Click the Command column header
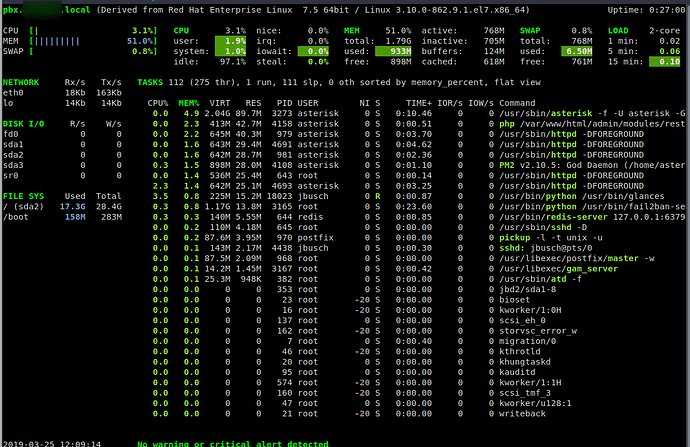Screen dimensions: 690x447 517,103
